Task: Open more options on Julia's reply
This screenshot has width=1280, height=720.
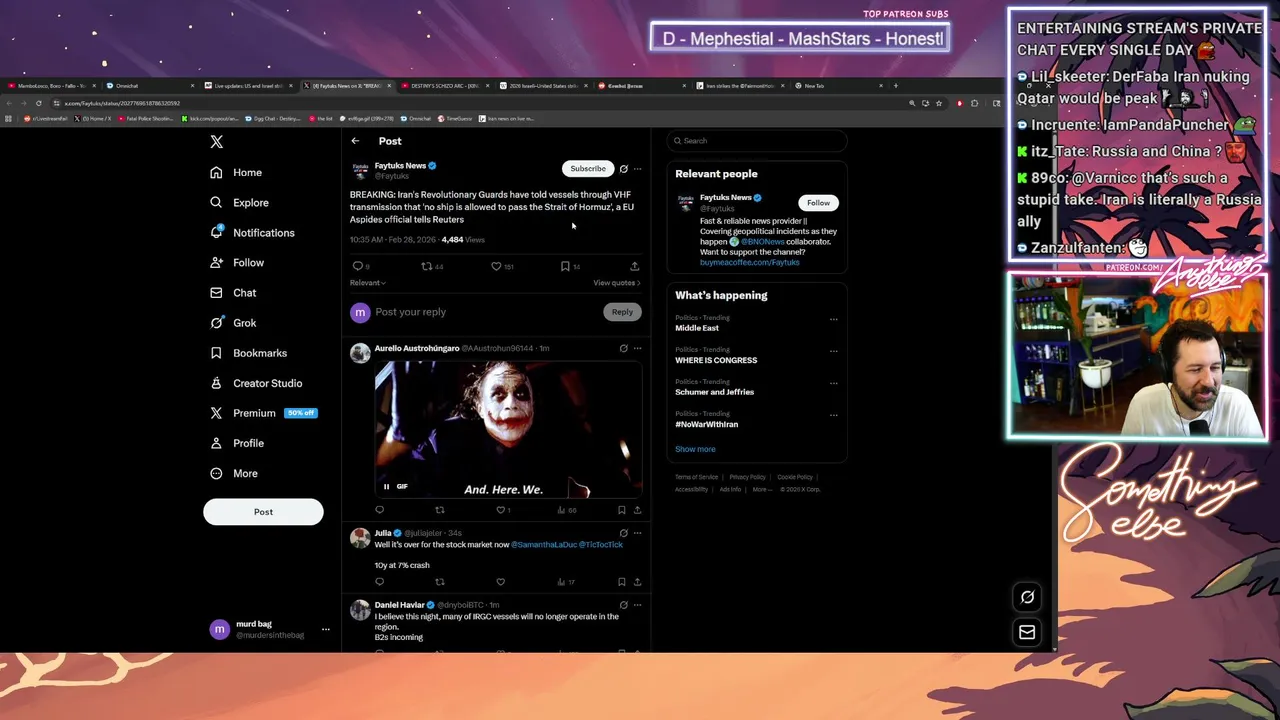Action: pos(637,533)
